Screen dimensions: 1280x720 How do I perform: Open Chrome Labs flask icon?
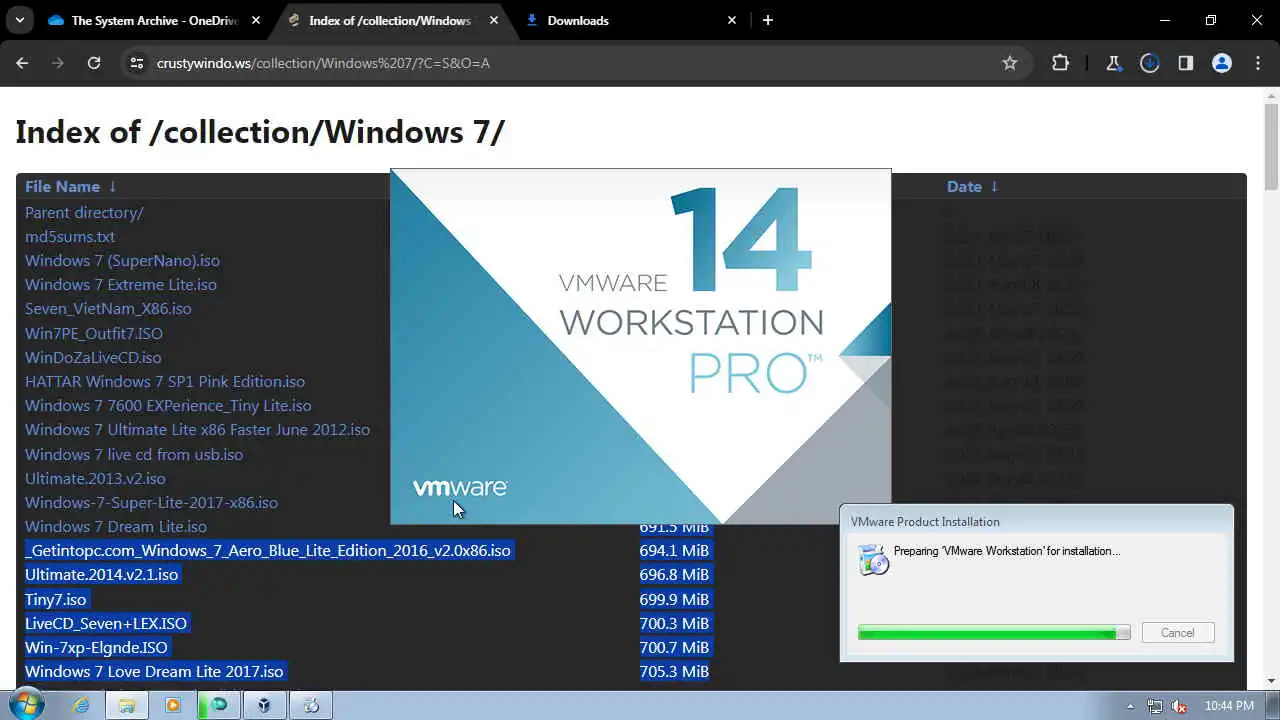pyautogui.click(x=1114, y=63)
